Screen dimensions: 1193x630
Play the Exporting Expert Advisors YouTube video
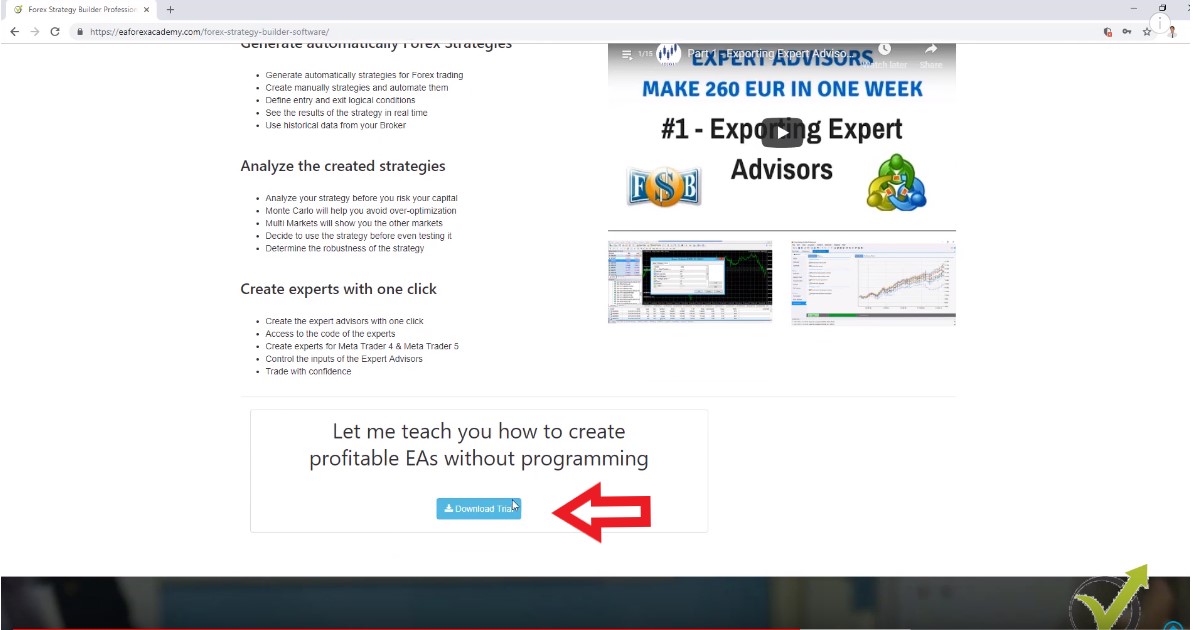coord(782,133)
